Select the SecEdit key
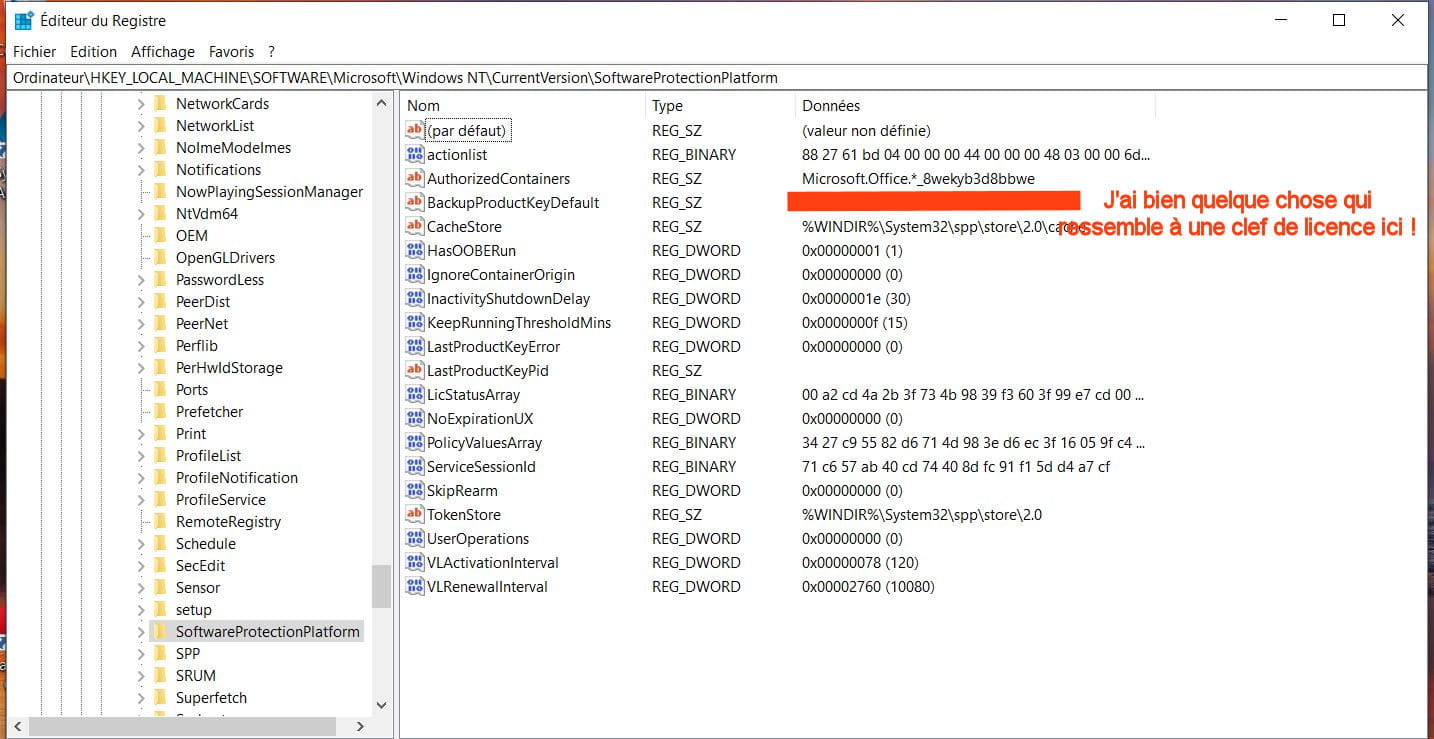 point(200,565)
